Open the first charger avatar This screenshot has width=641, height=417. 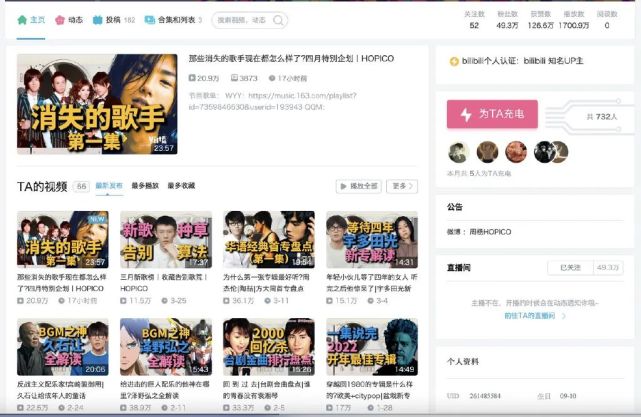458,152
